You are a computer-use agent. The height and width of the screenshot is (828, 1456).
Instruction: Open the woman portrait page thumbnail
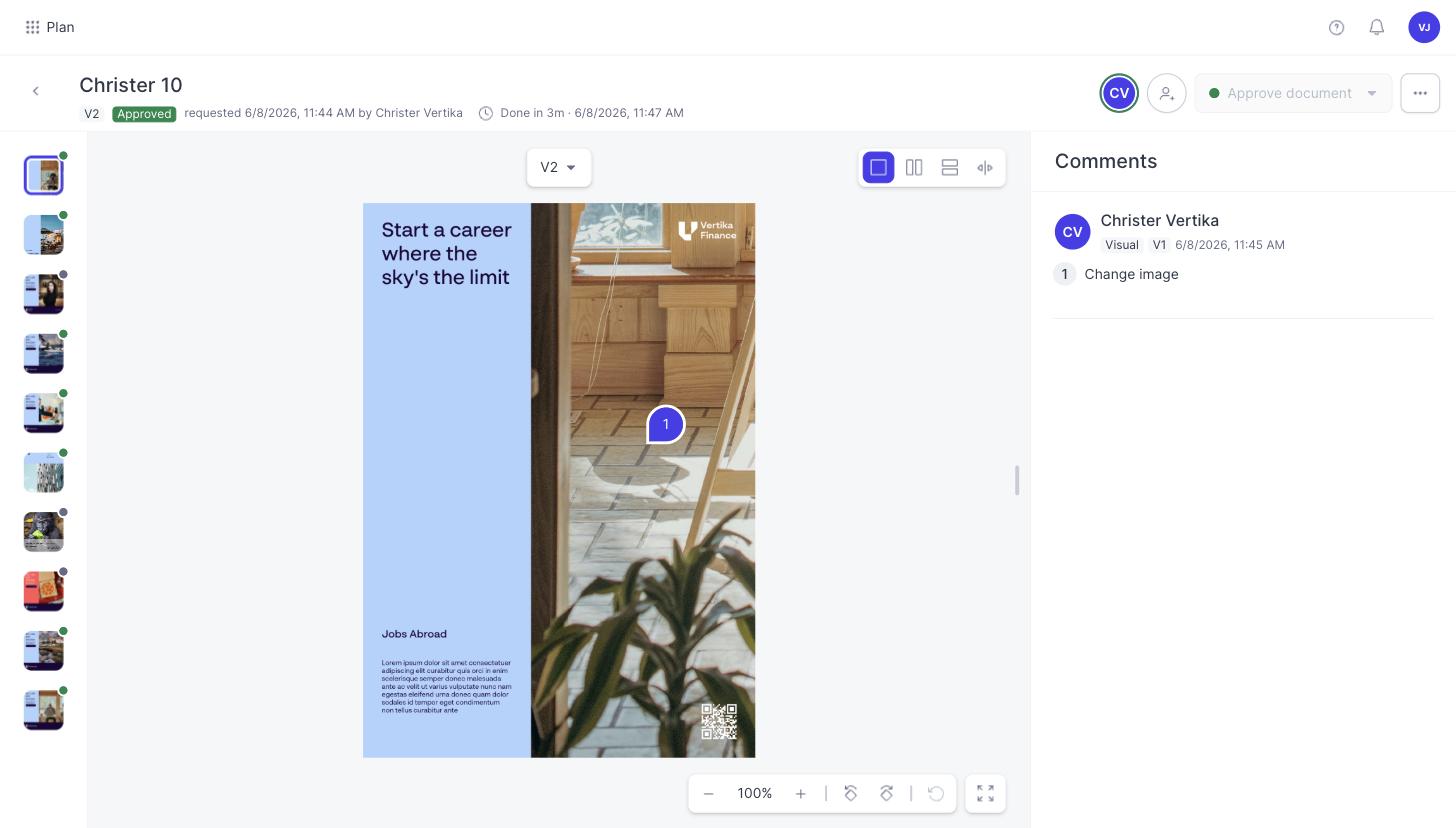coord(44,294)
